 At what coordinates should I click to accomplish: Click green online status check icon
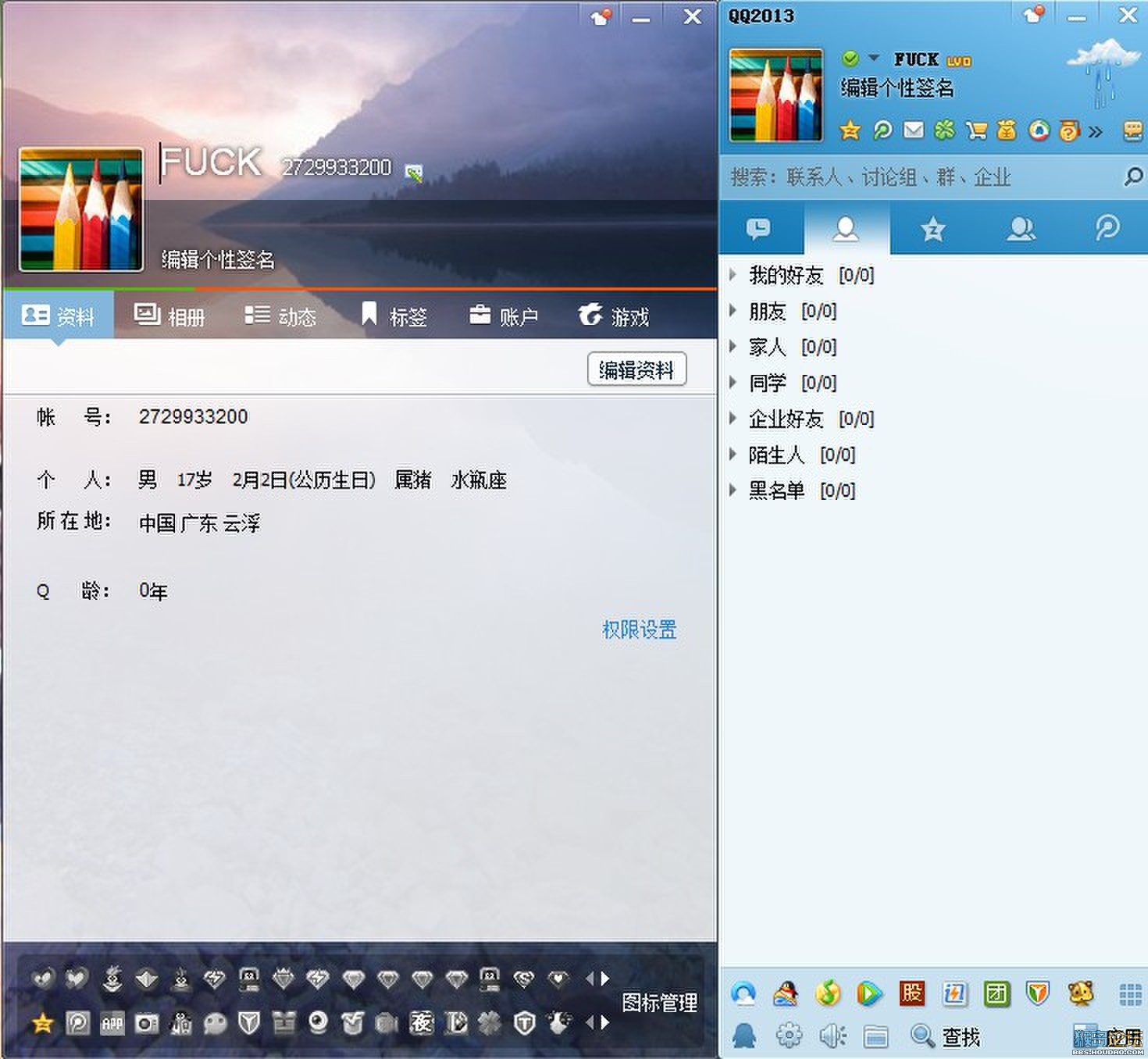pyautogui.click(x=850, y=59)
